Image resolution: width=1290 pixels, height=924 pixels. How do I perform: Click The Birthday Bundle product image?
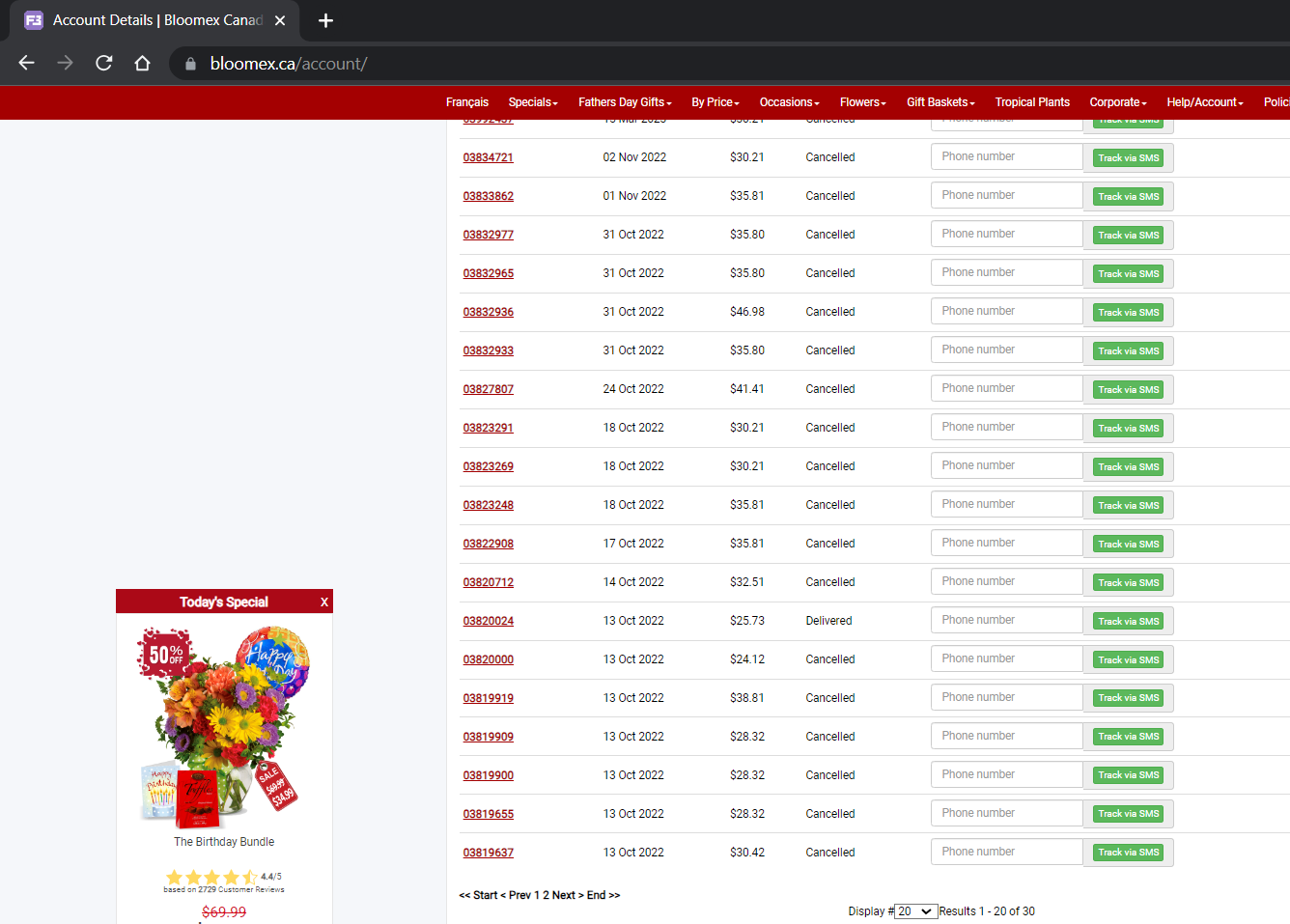224,727
